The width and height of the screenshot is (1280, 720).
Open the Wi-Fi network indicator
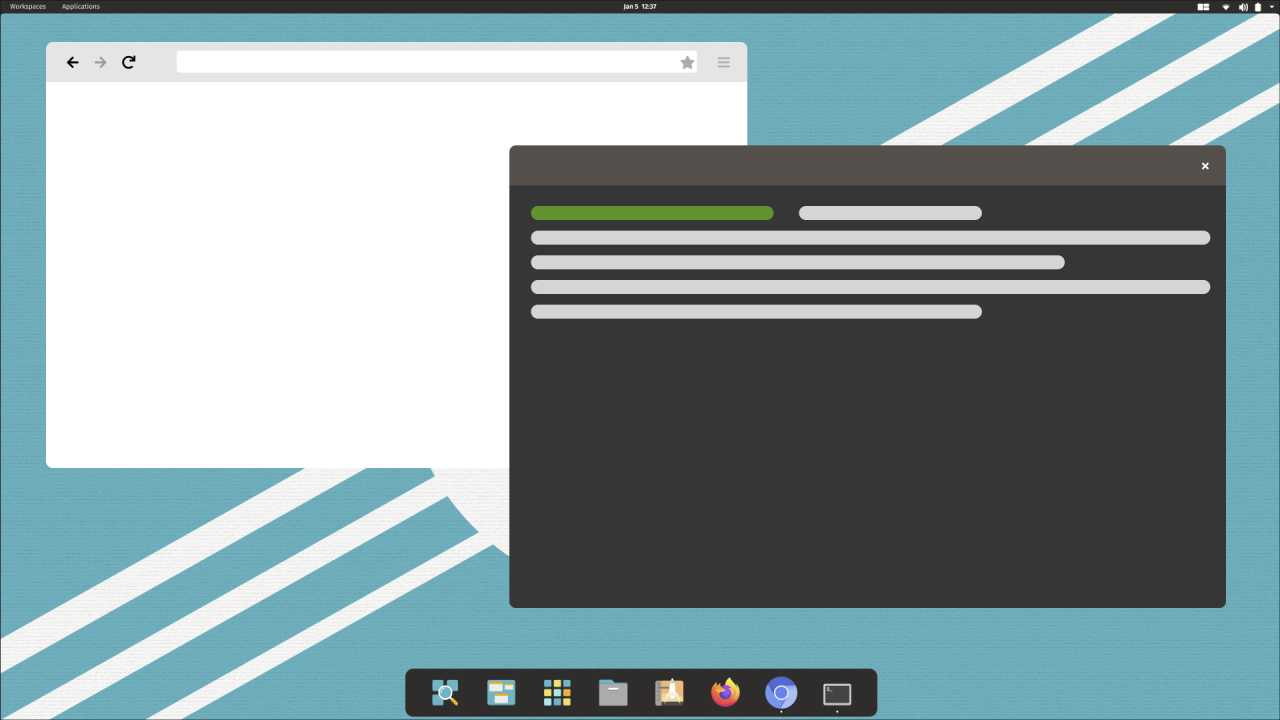tap(1226, 7)
